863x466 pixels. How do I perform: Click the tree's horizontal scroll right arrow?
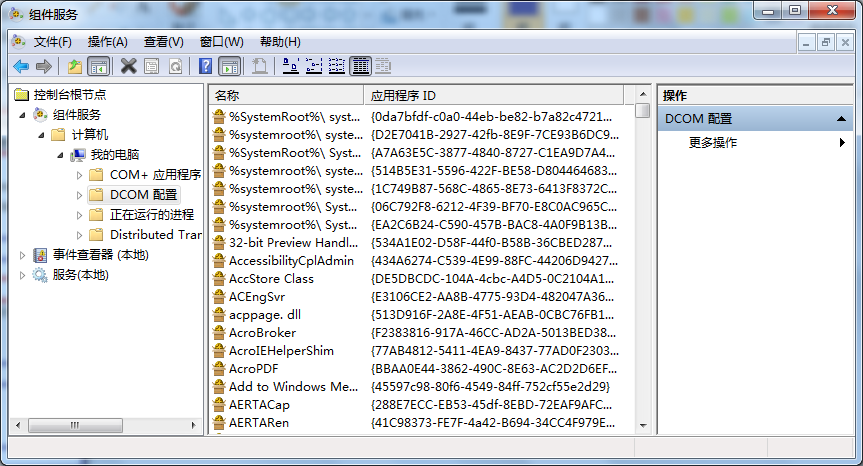(193, 425)
